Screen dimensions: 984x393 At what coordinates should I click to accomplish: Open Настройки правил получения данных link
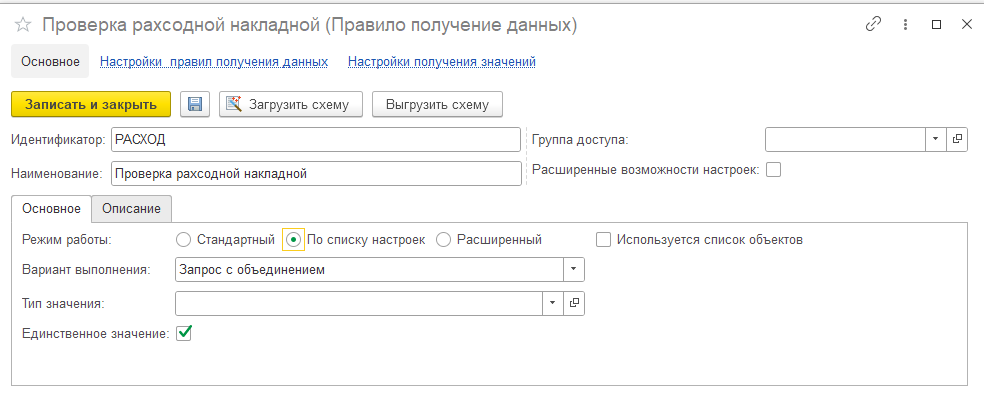tap(214, 62)
